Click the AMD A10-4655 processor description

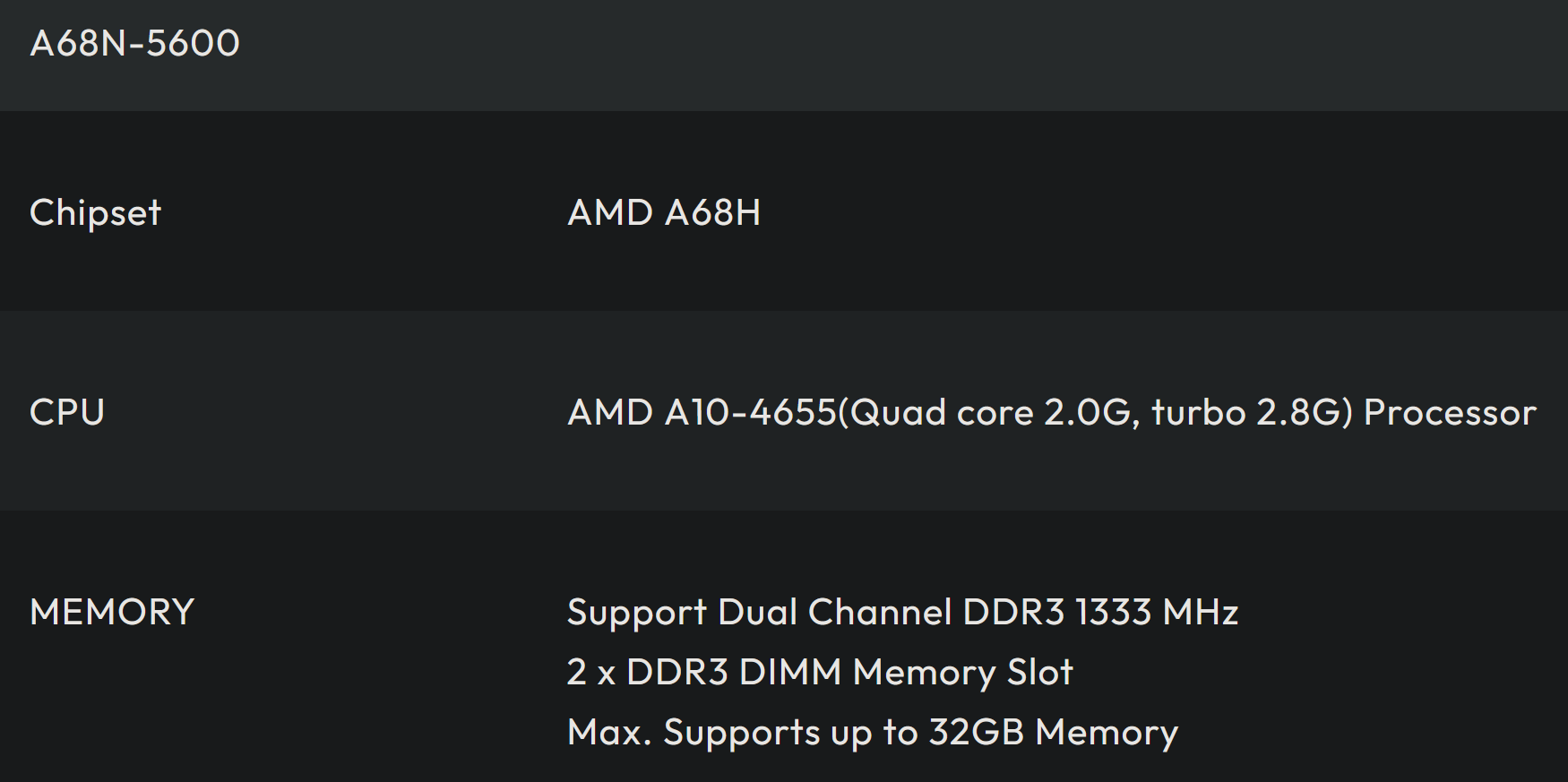point(1052,413)
